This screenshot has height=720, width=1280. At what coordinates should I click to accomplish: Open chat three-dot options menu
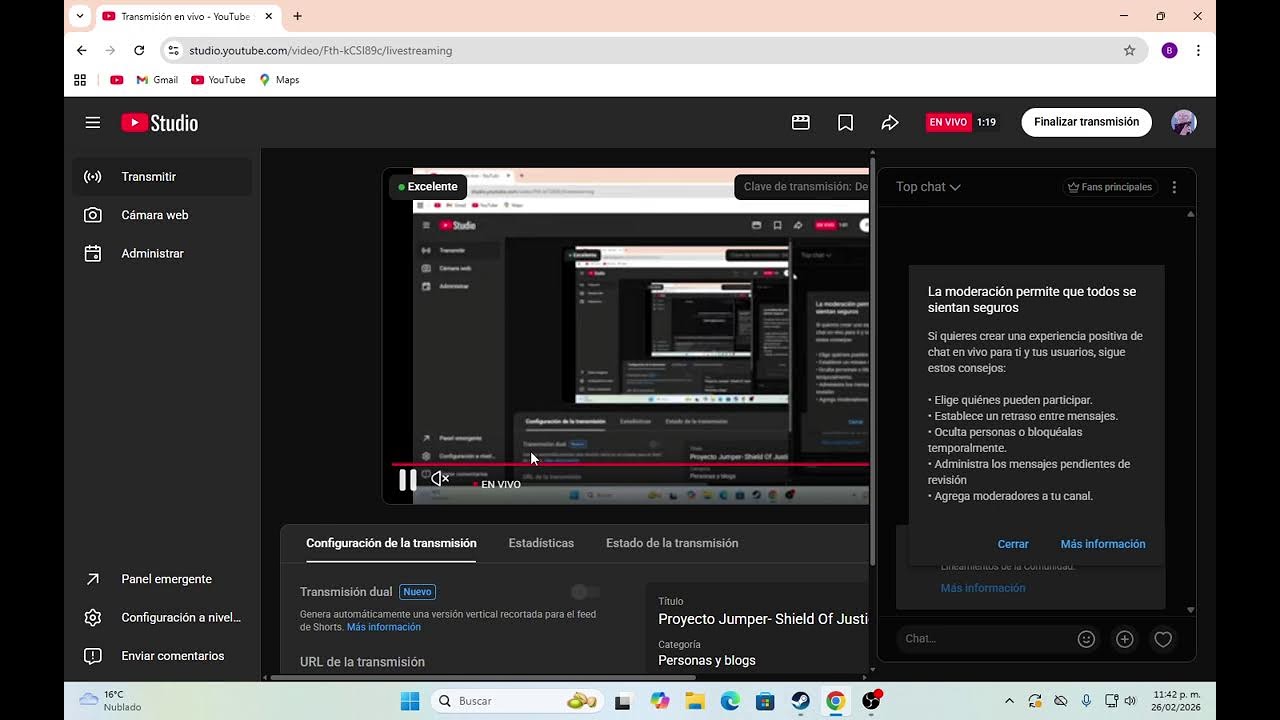[x=1174, y=187]
